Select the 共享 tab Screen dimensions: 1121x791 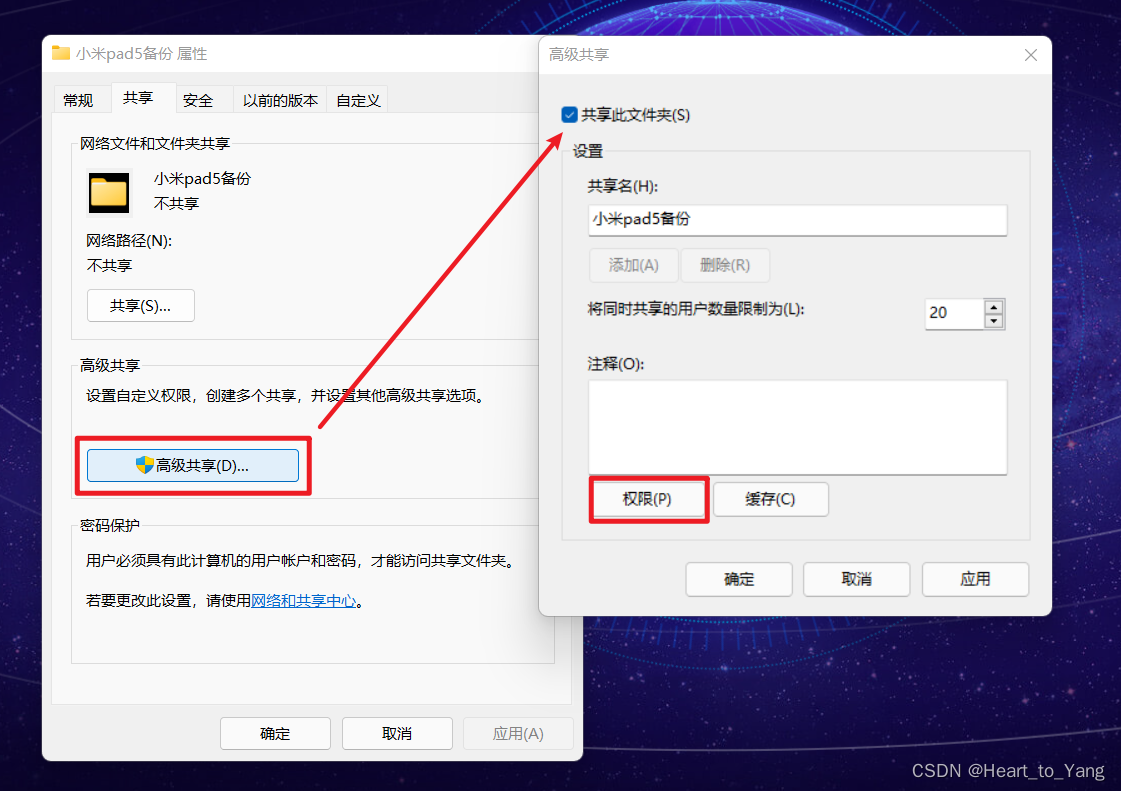pos(137,98)
